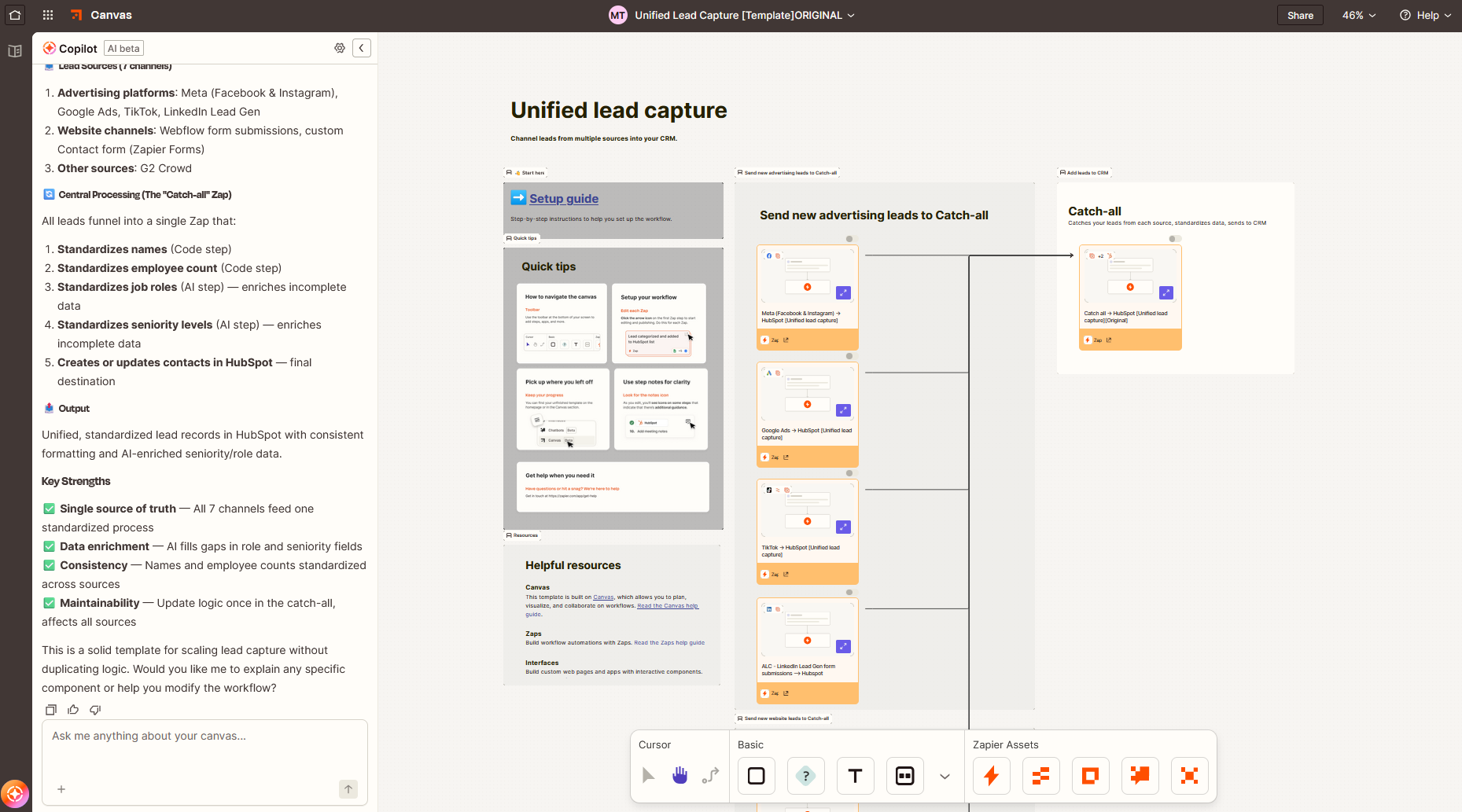Select the Hand tool in the Cursor panel

[x=679, y=775]
